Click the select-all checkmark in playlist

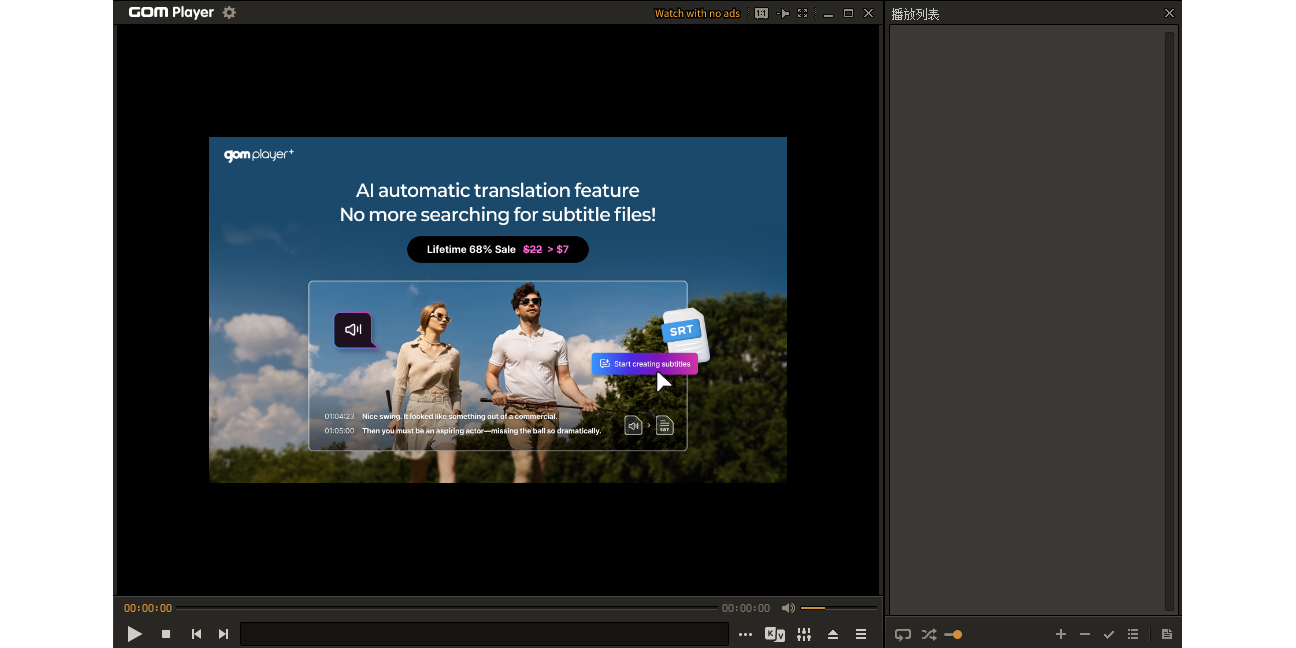pos(1108,634)
